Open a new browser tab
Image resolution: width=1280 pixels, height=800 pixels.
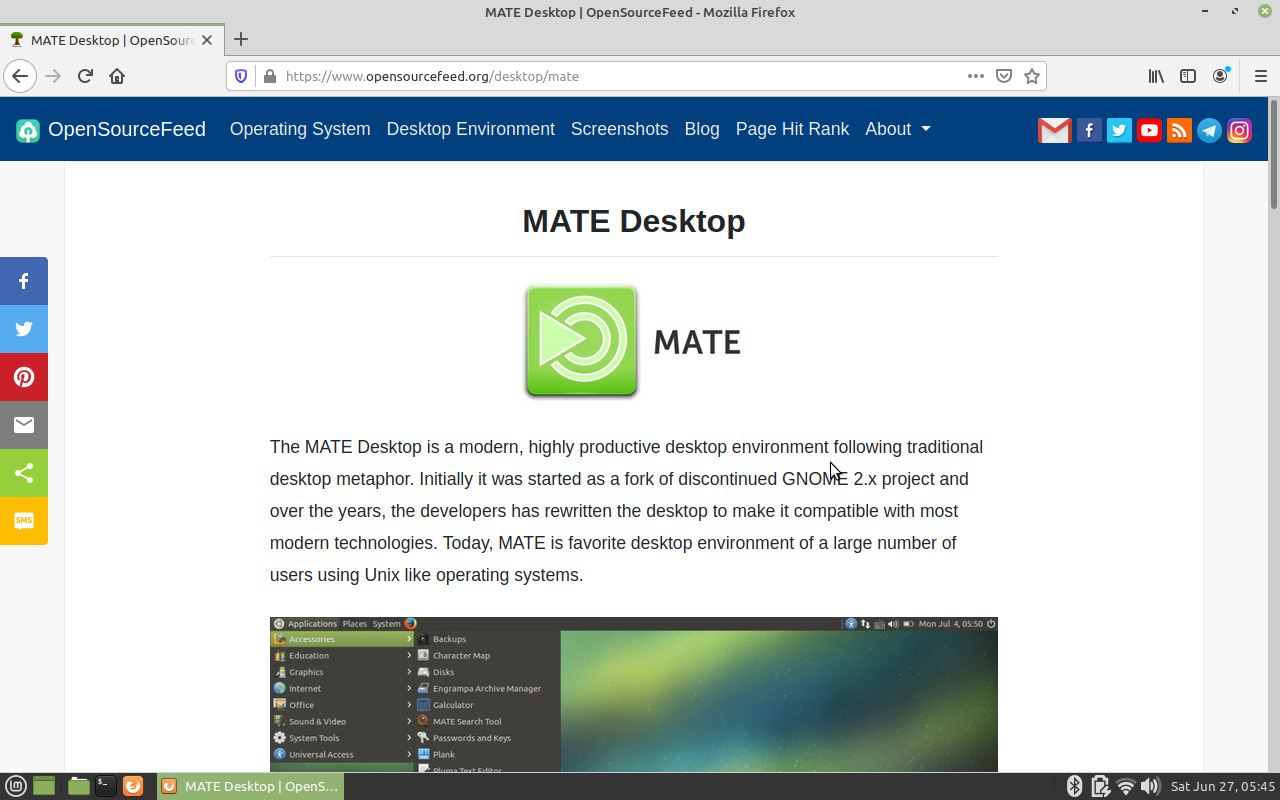pos(241,40)
